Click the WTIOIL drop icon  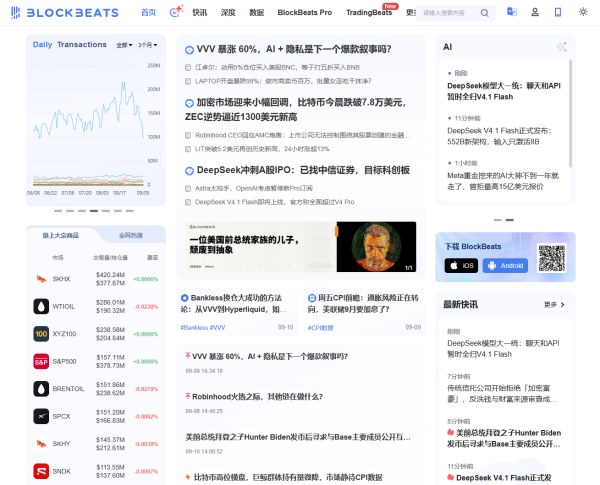click(x=41, y=306)
